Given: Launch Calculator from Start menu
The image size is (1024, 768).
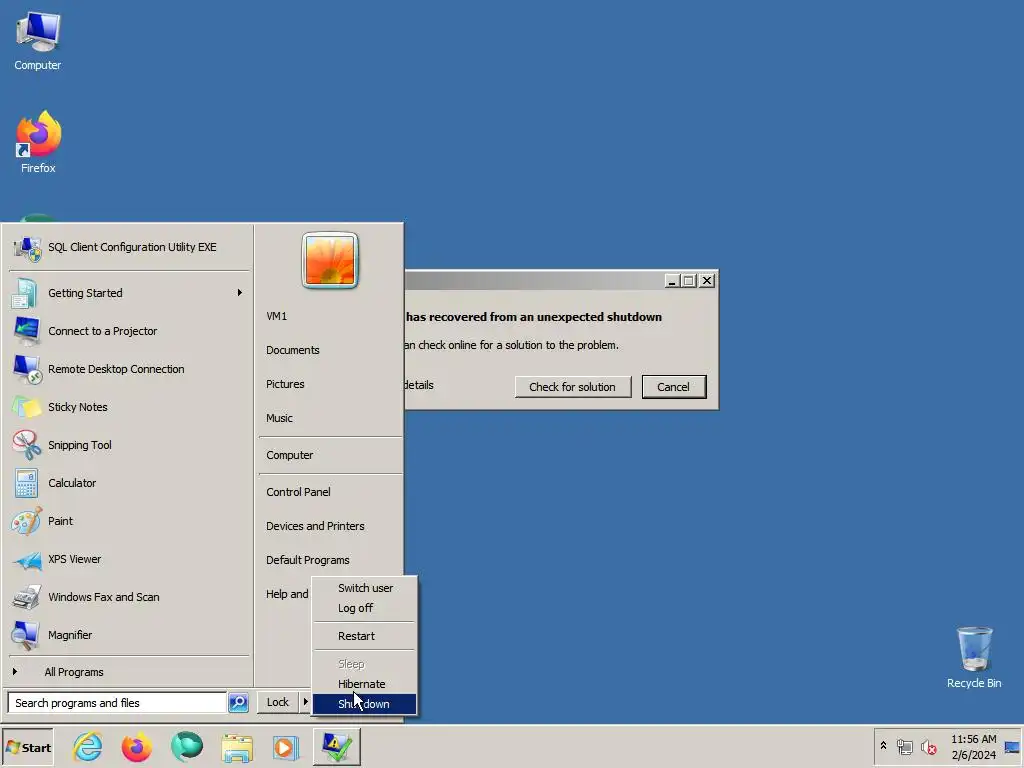Looking at the screenshot, I should coord(129,483).
